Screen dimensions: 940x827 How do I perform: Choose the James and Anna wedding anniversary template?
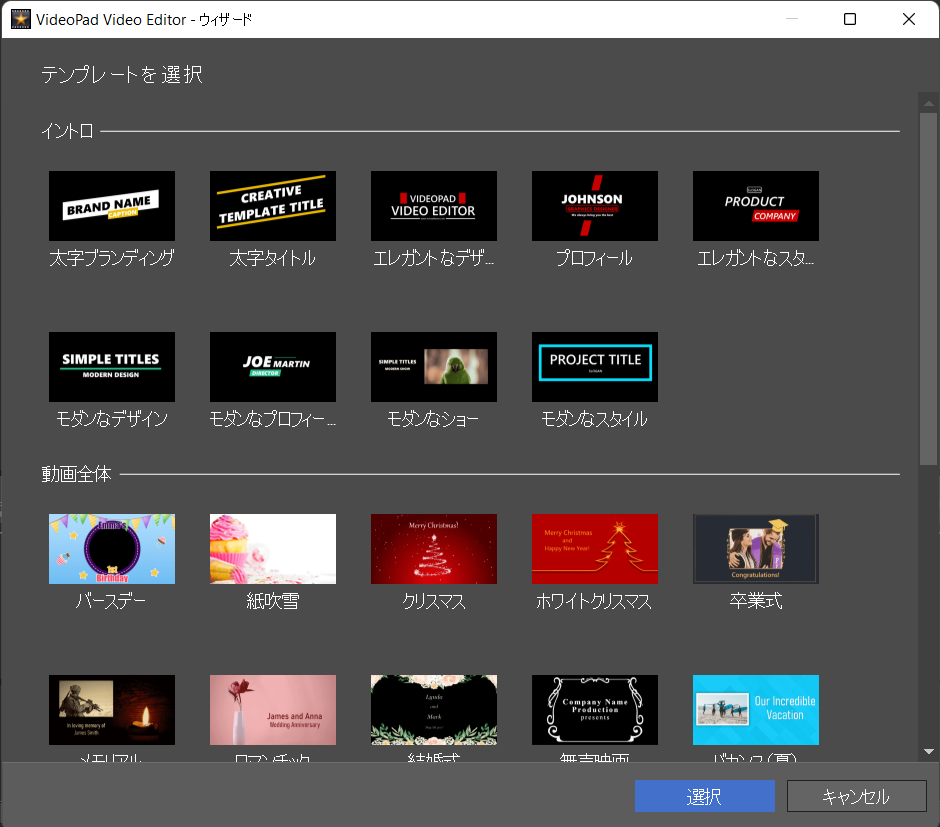273,710
